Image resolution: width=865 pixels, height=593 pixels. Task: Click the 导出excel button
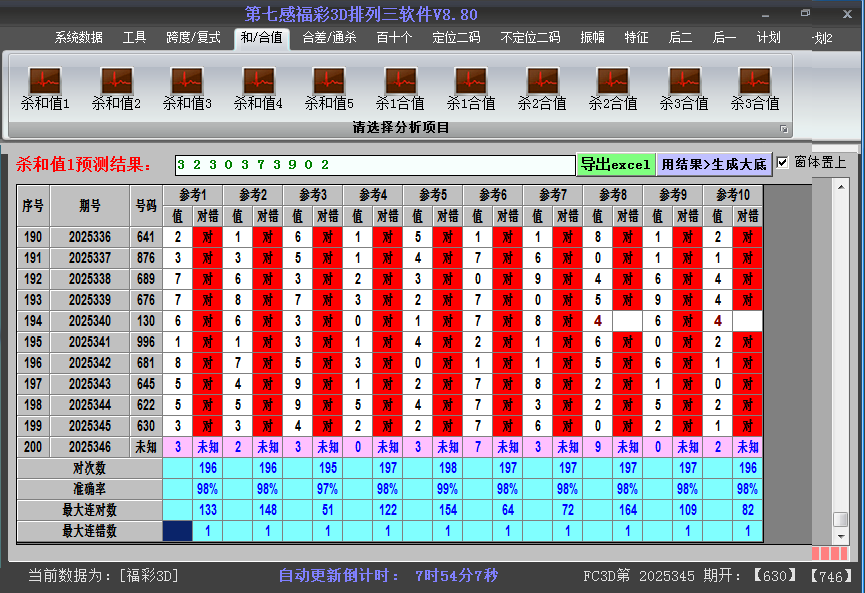point(615,164)
